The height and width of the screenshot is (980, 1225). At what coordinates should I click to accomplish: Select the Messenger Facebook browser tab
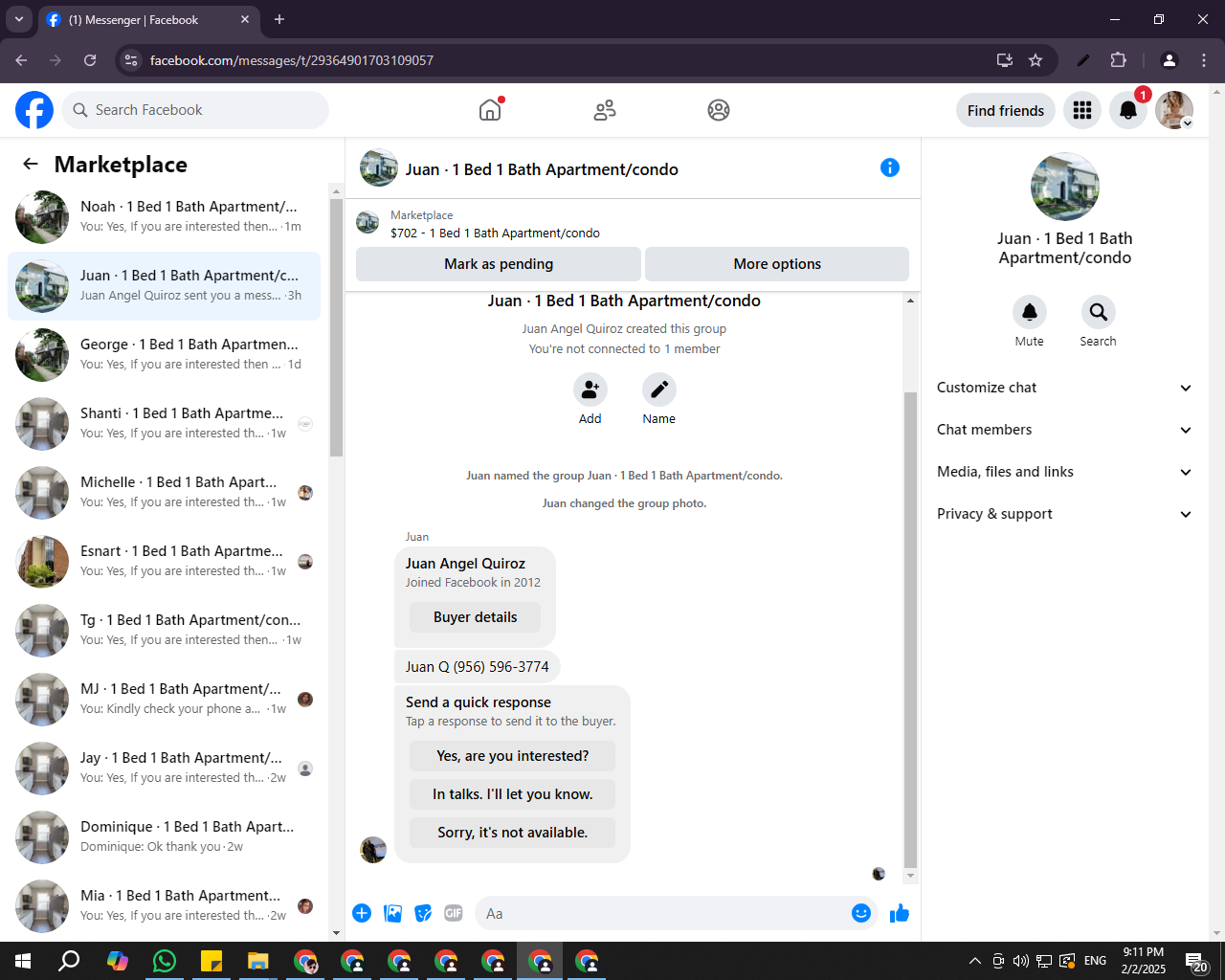point(148,19)
